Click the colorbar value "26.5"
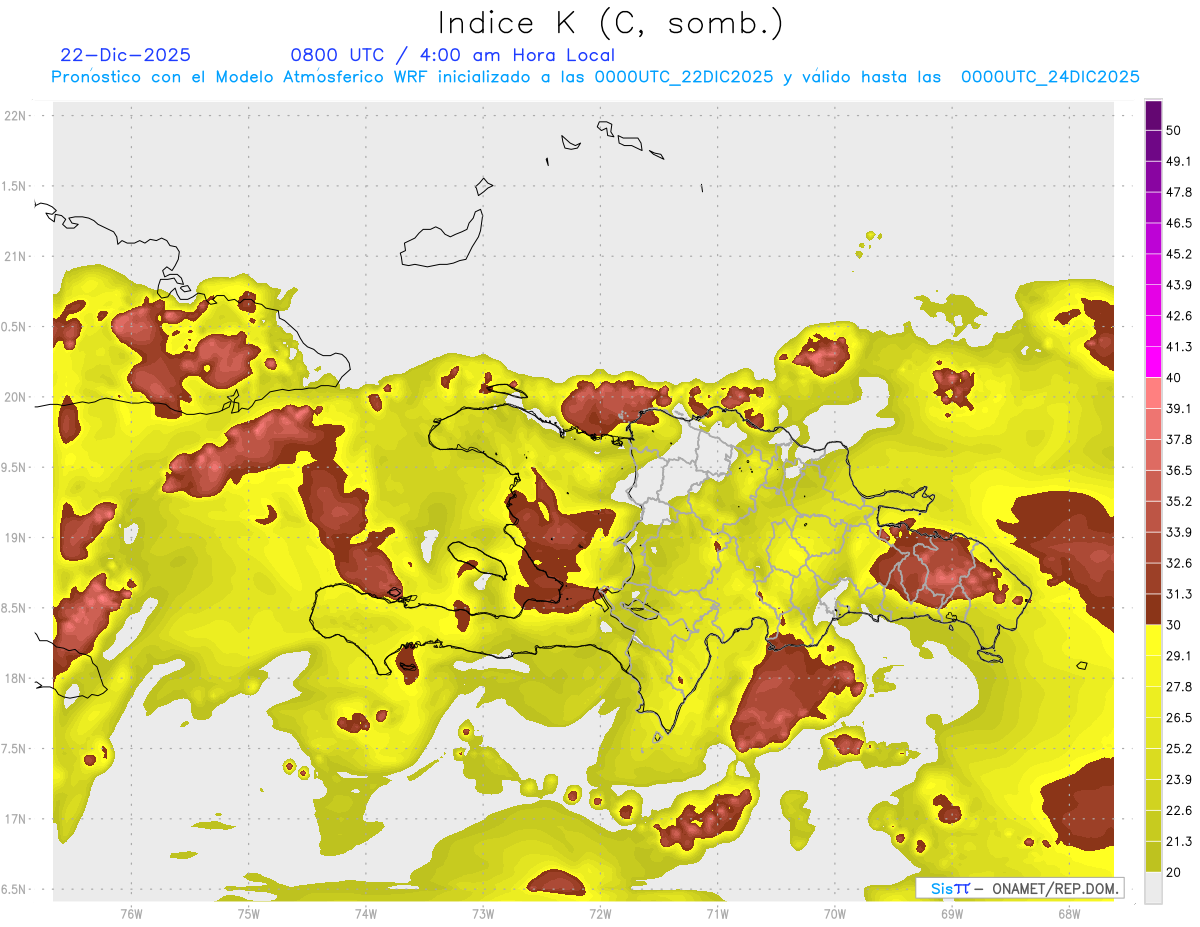The image size is (1200, 927). tap(1179, 718)
